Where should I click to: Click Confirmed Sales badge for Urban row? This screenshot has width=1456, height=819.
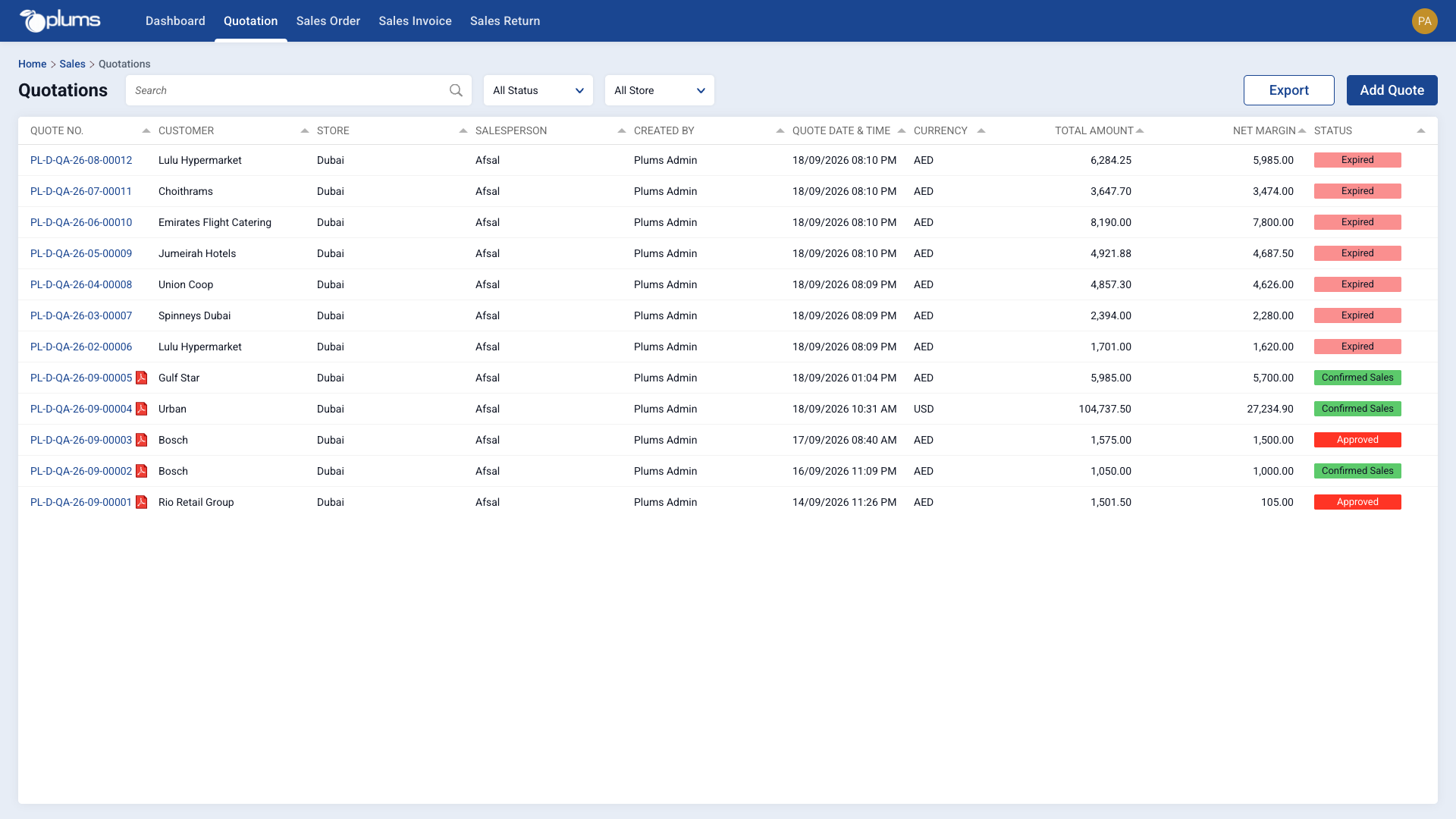click(1357, 409)
